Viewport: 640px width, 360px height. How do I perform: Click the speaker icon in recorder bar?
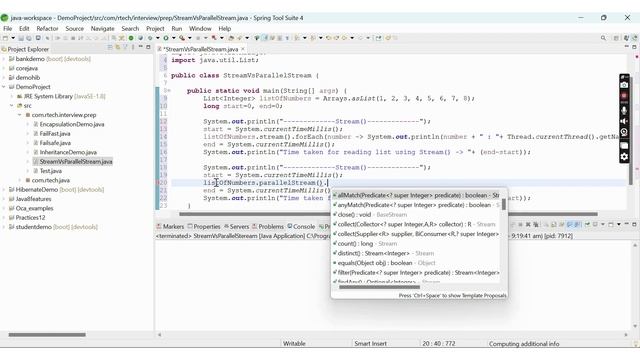point(624,121)
